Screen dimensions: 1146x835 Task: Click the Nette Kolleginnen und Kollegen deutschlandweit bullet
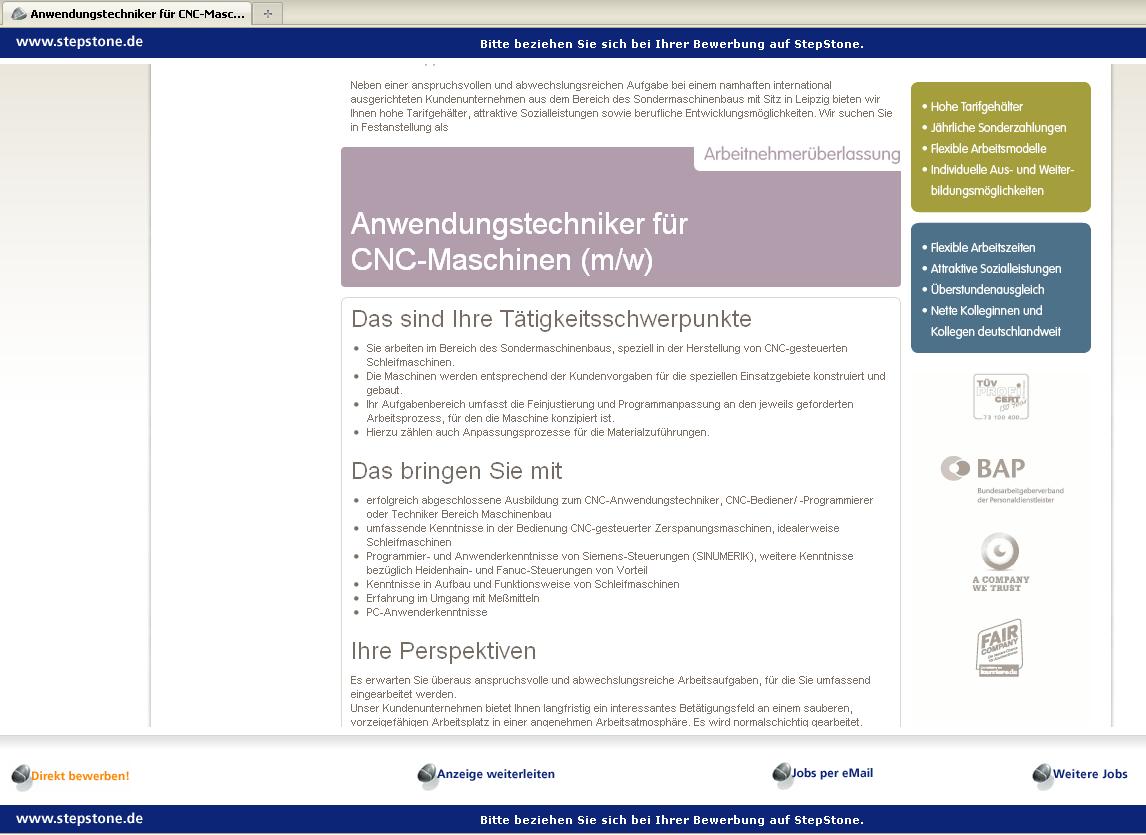(995, 321)
